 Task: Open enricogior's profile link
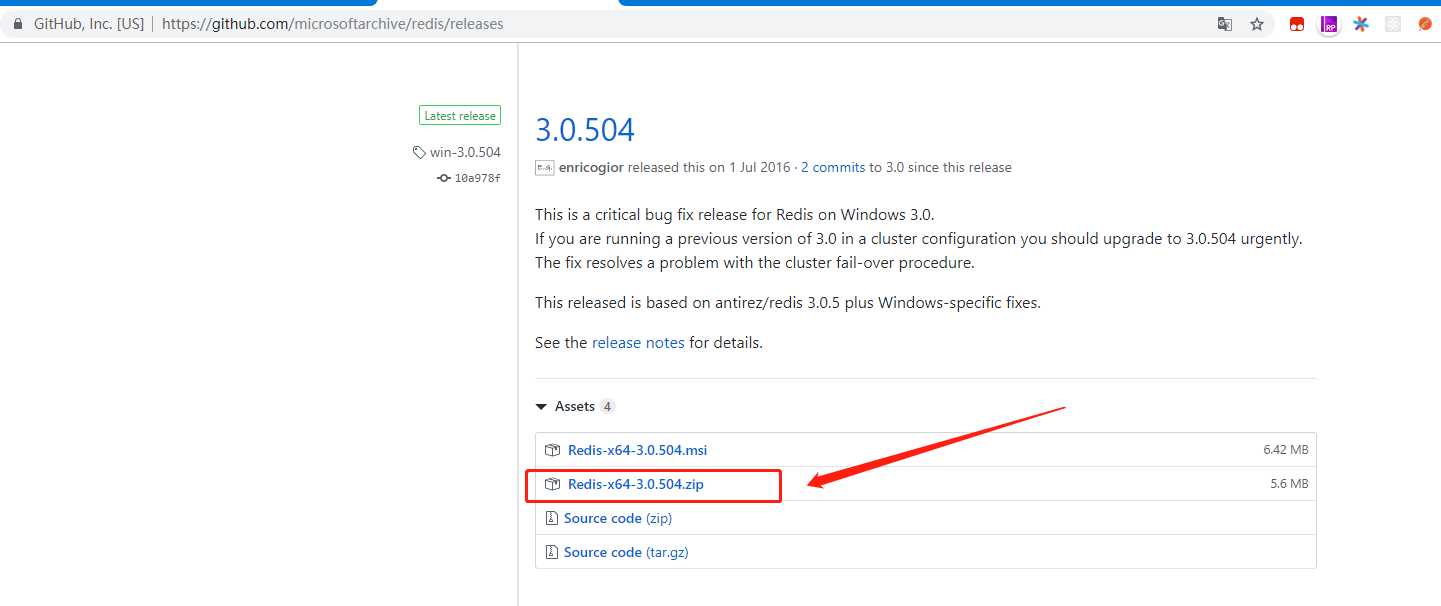pyautogui.click(x=591, y=168)
